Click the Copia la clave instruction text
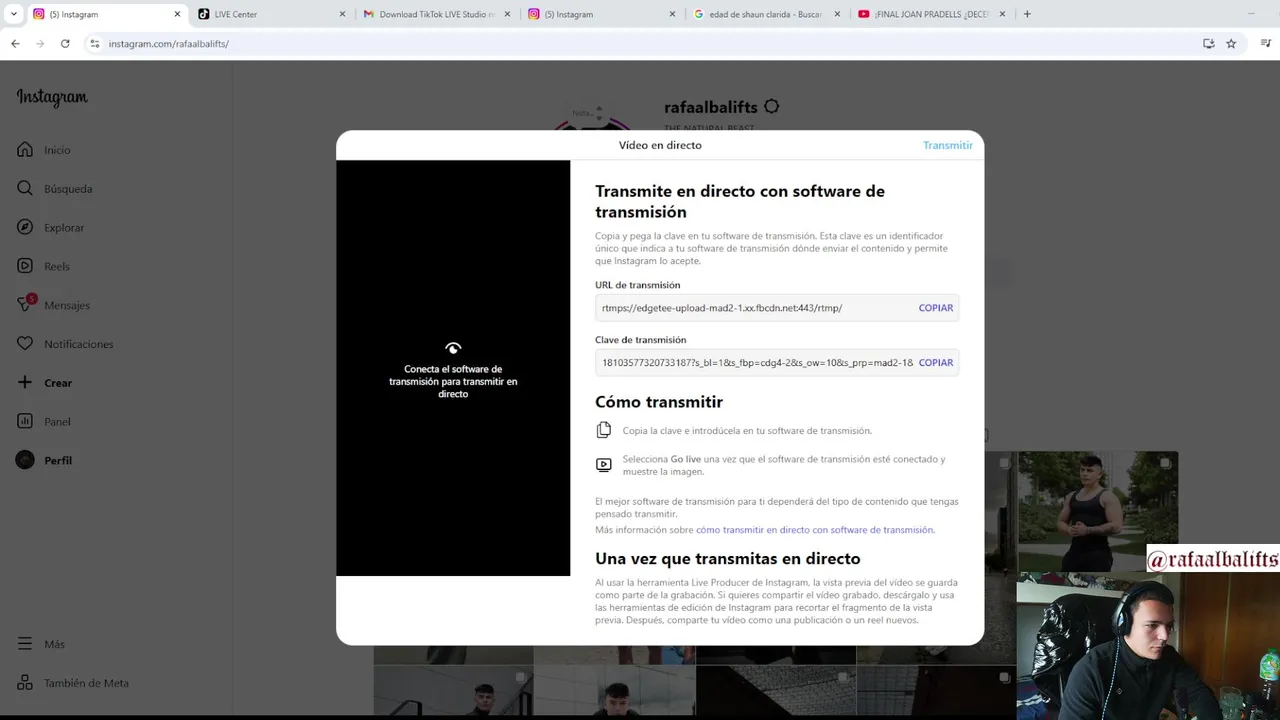The height and width of the screenshot is (720, 1280). [x=747, y=431]
